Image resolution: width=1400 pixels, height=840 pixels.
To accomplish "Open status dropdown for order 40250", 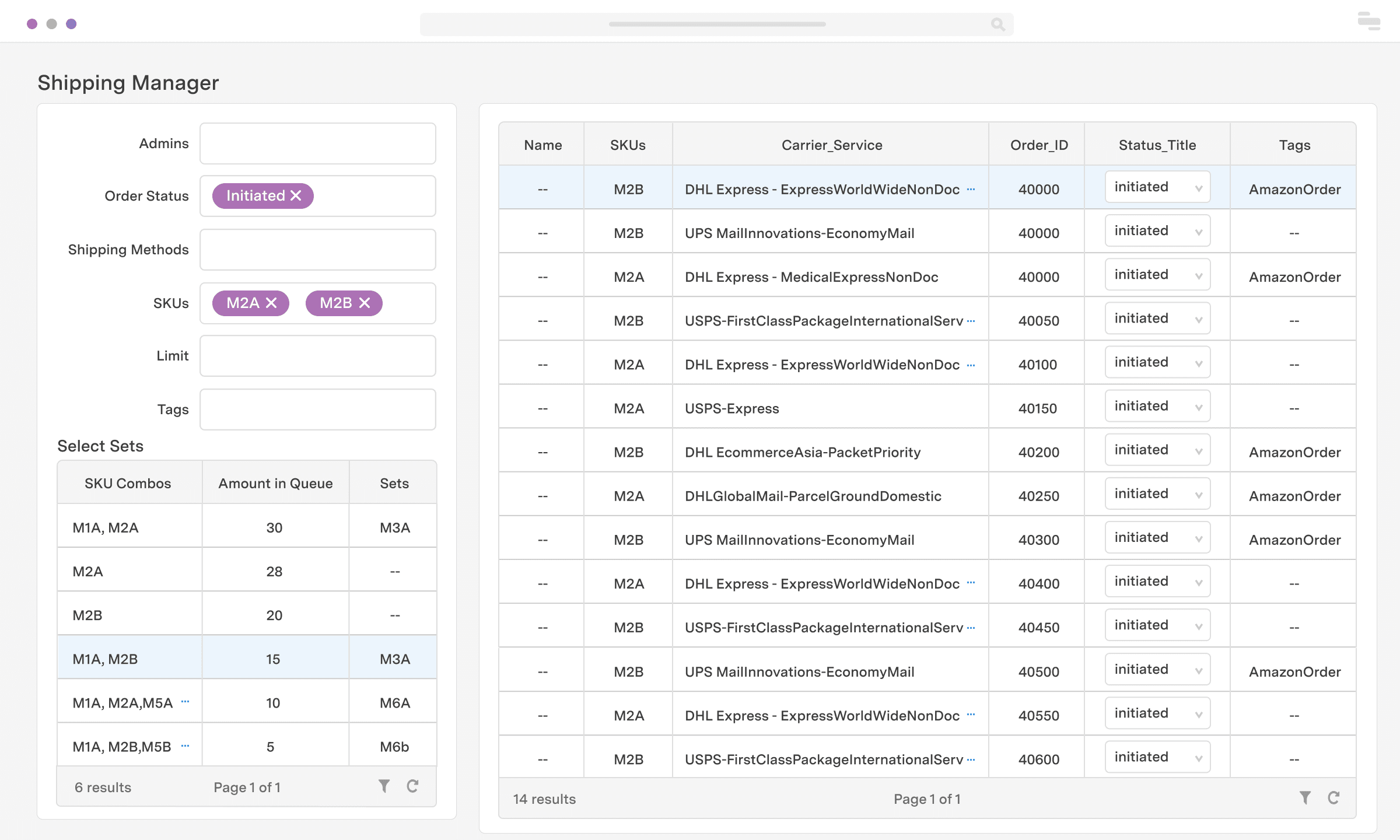I will [x=1157, y=494].
